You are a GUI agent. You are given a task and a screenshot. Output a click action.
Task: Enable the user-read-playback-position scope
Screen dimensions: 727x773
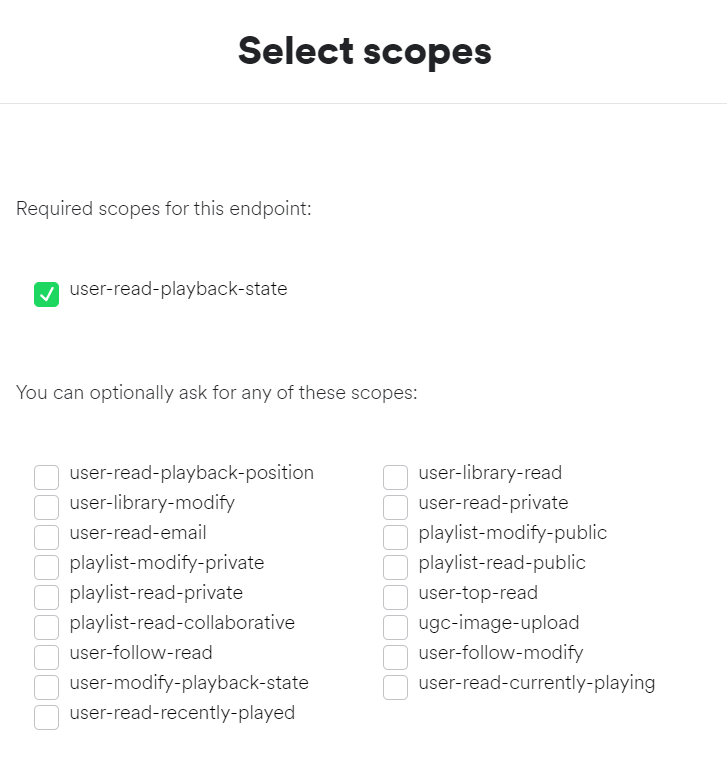pos(46,477)
